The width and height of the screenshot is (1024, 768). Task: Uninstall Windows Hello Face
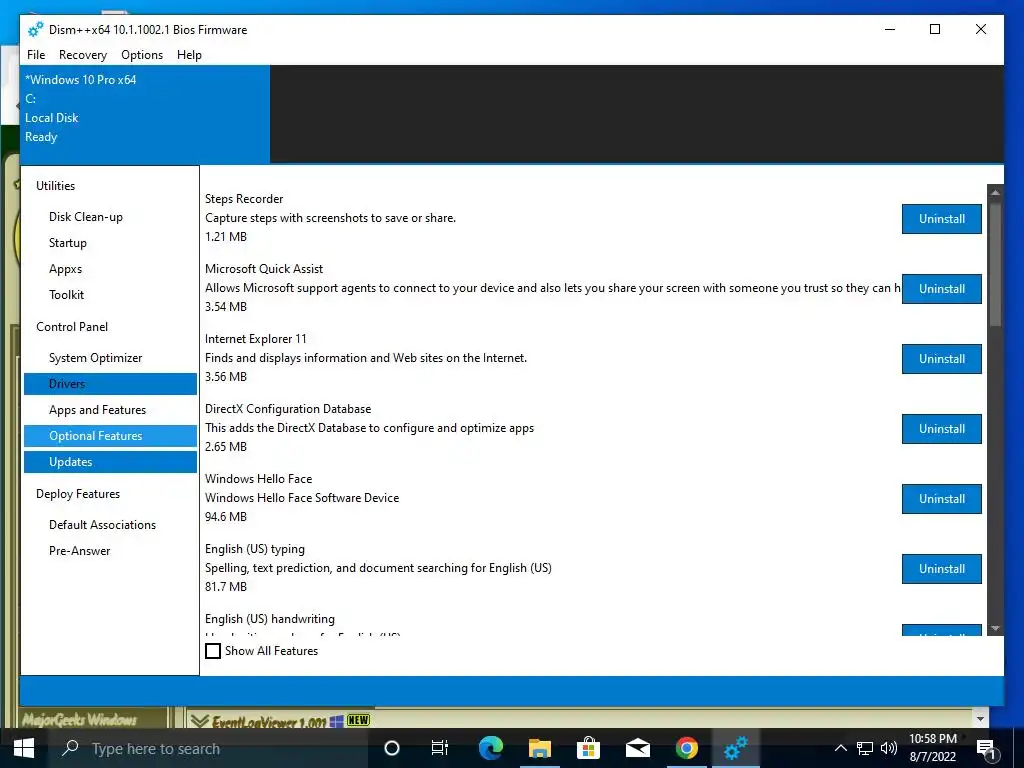click(x=942, y=499)
